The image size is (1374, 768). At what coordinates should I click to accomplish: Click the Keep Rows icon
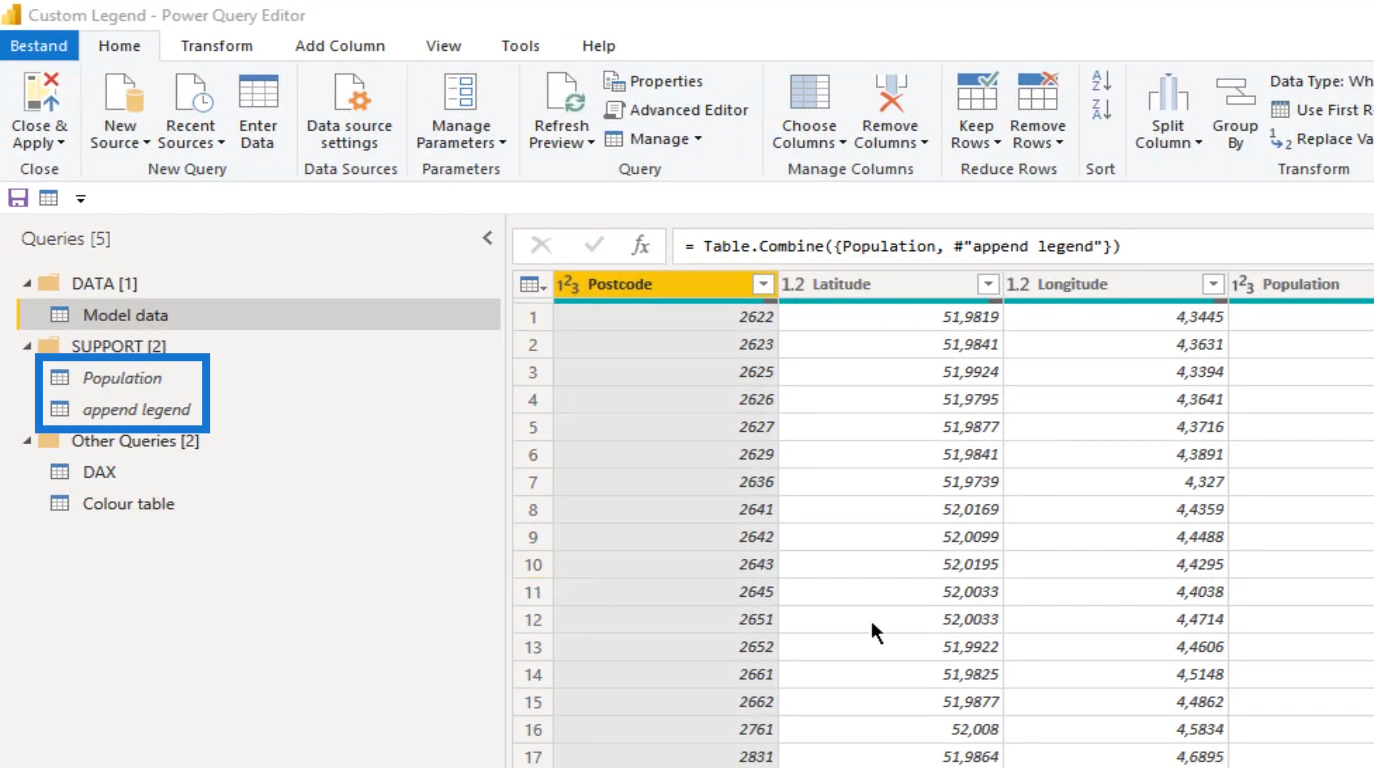[x=977, y=92]
